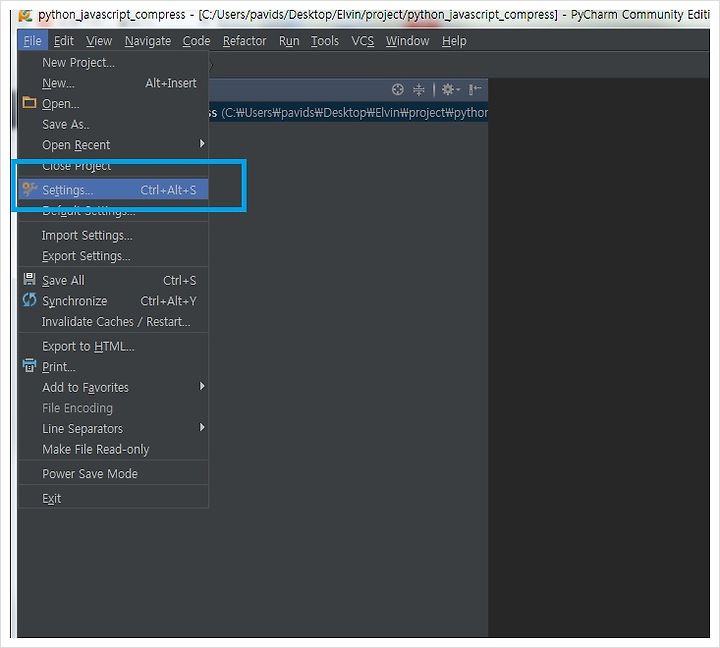
Task: Click the PyCharm application icon in title bar
Action: 25,15
